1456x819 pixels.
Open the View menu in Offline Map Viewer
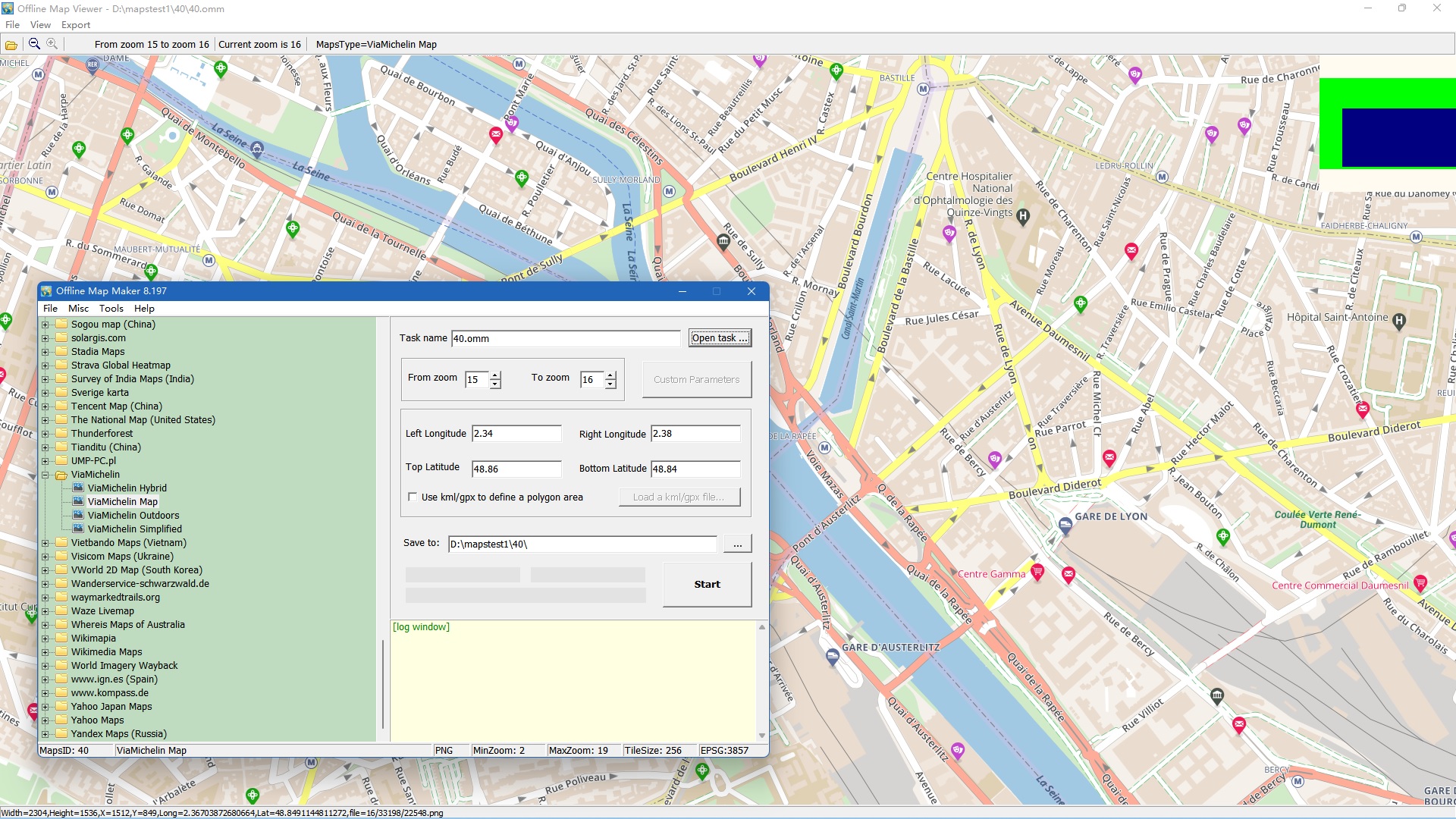click(x=40, y=25)
